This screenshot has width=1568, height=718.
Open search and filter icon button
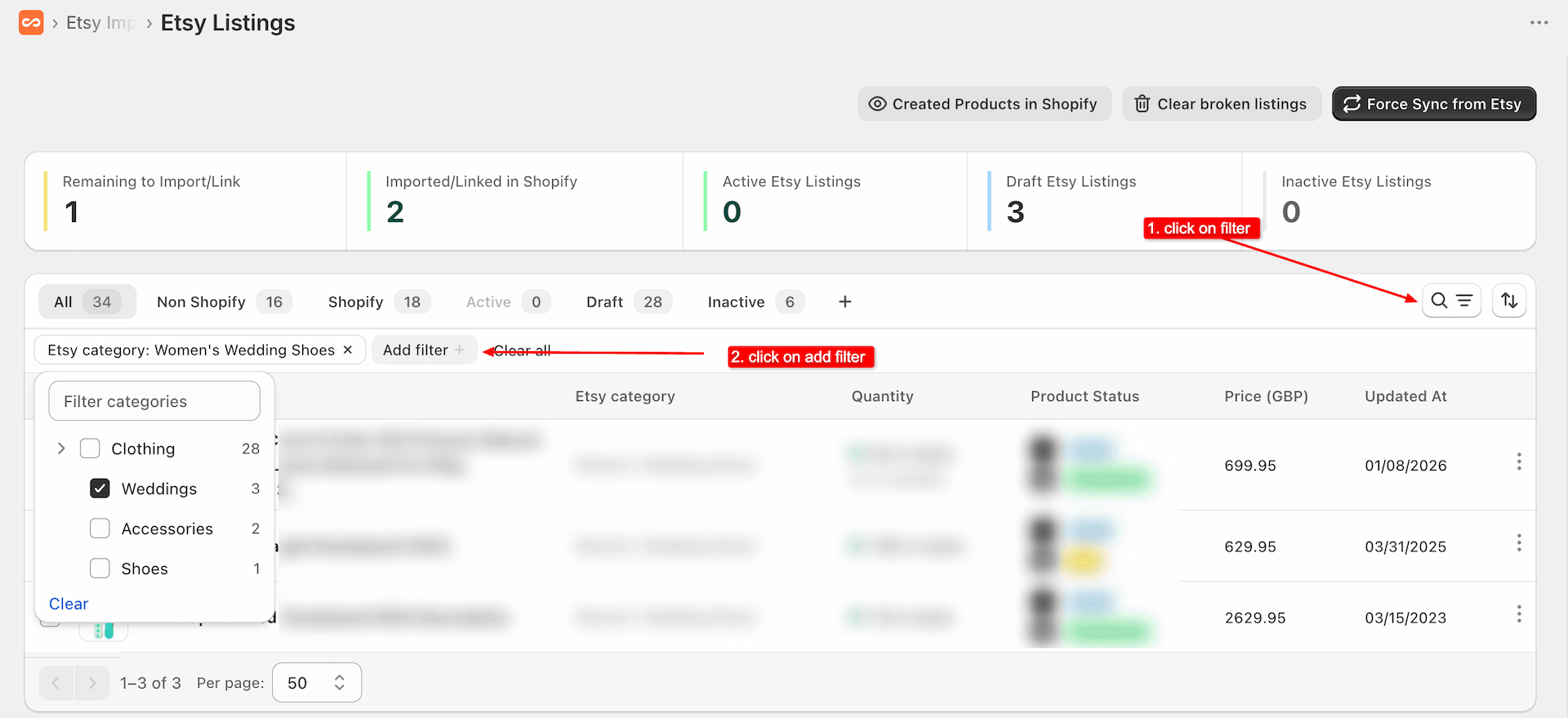coord(1451,301)
